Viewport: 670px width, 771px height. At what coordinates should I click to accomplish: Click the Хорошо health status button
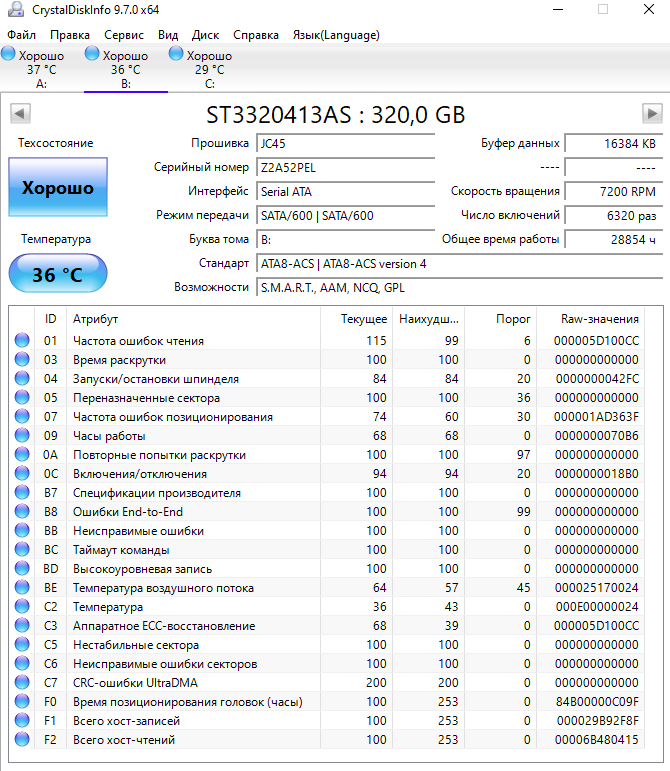point(58,187)
